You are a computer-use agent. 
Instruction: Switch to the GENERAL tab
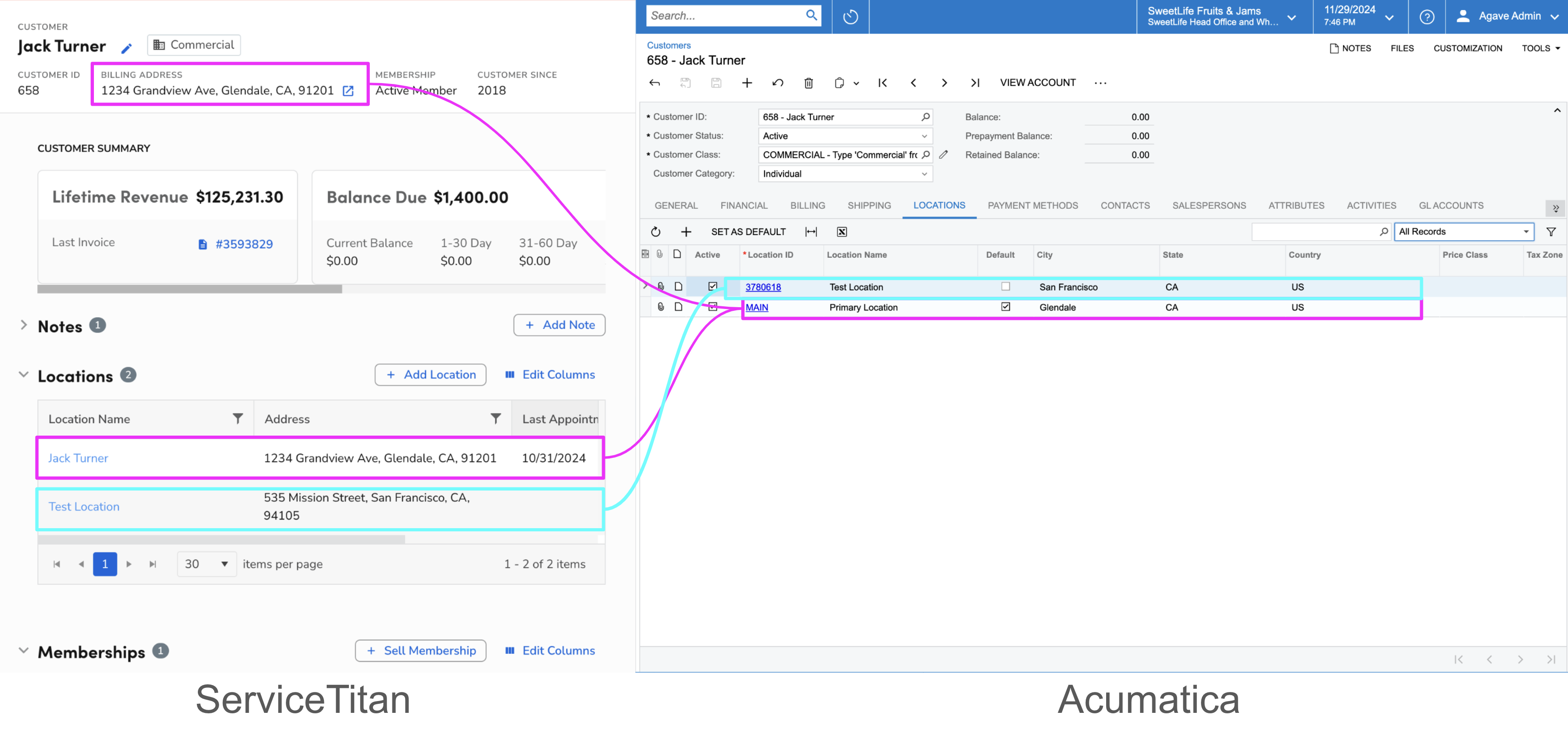tap(676, 206)
